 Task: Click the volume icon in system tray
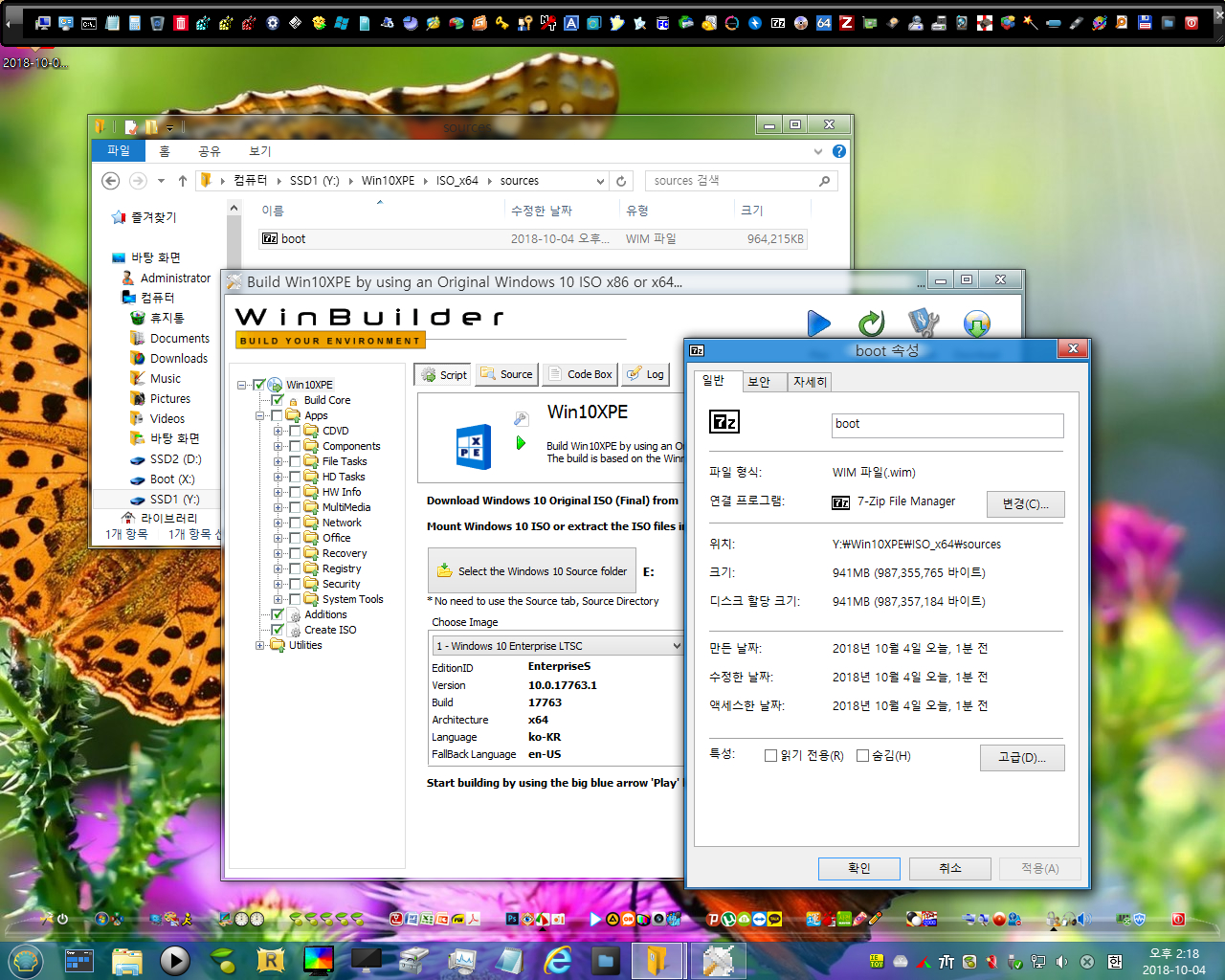pos(1061,961)
